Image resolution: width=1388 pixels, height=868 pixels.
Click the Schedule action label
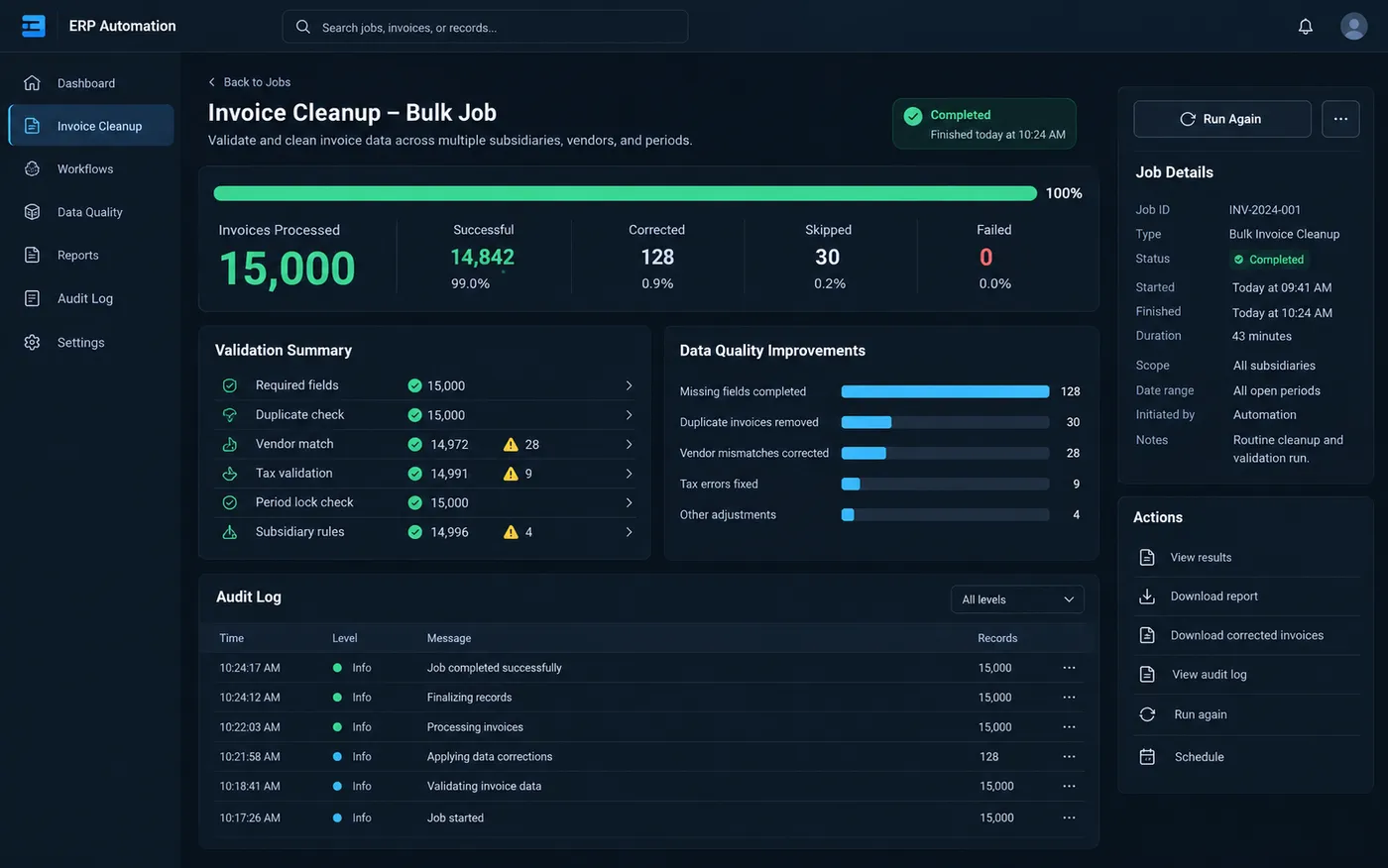[x=1200, y=757]
